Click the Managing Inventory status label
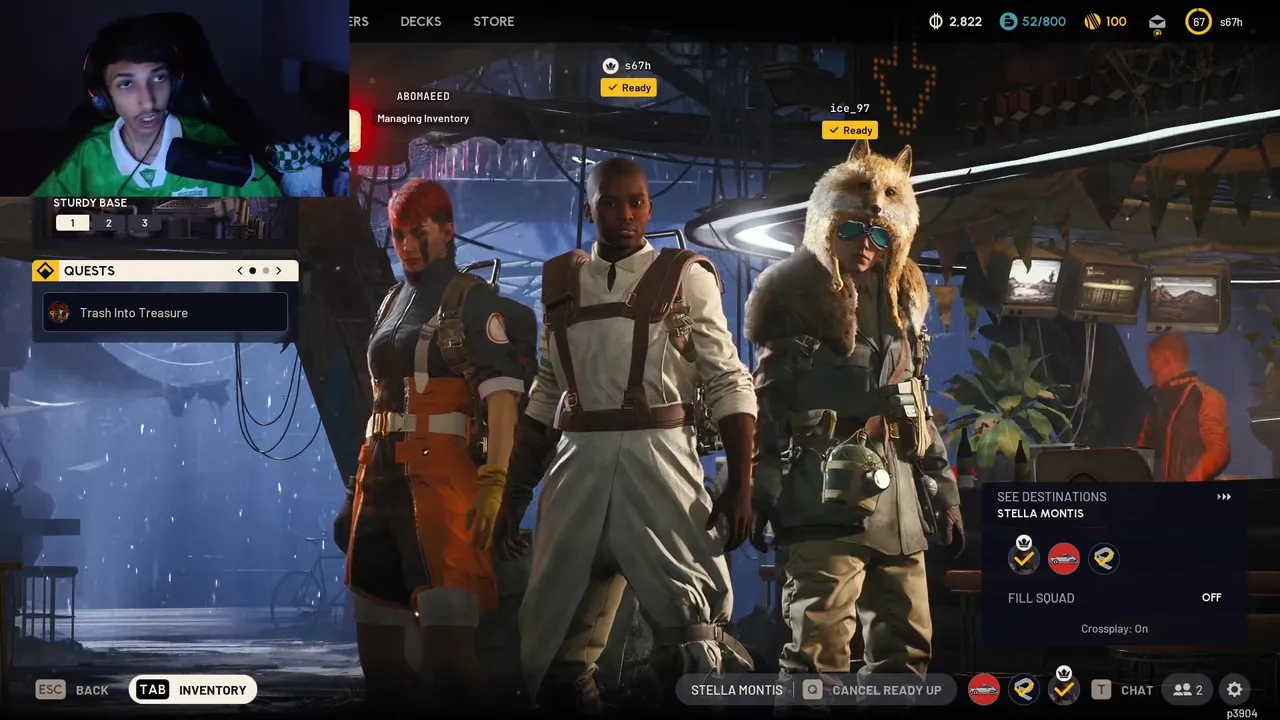Screen dimensions: 1280x720 423,118
